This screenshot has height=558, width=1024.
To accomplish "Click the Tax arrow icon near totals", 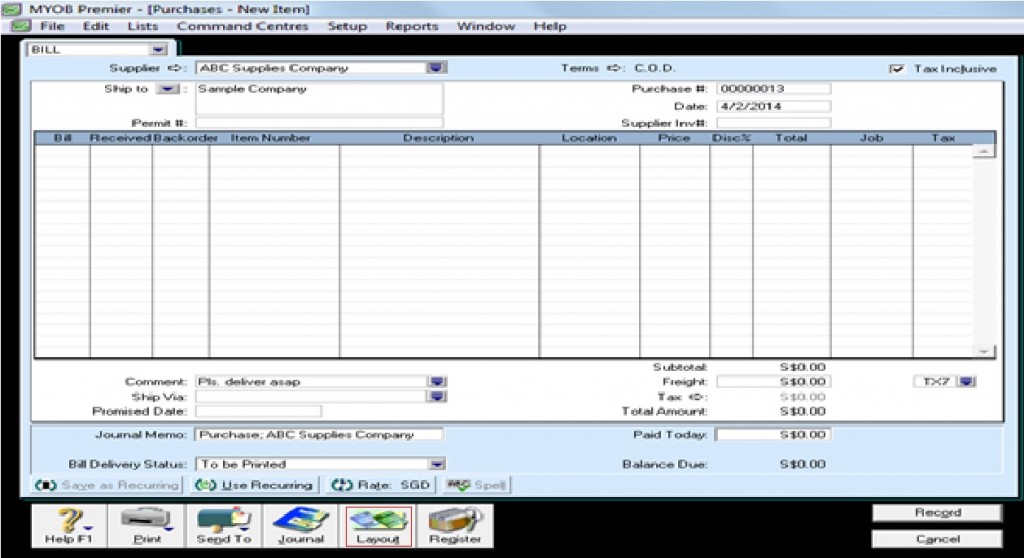I will click(697, 397).
